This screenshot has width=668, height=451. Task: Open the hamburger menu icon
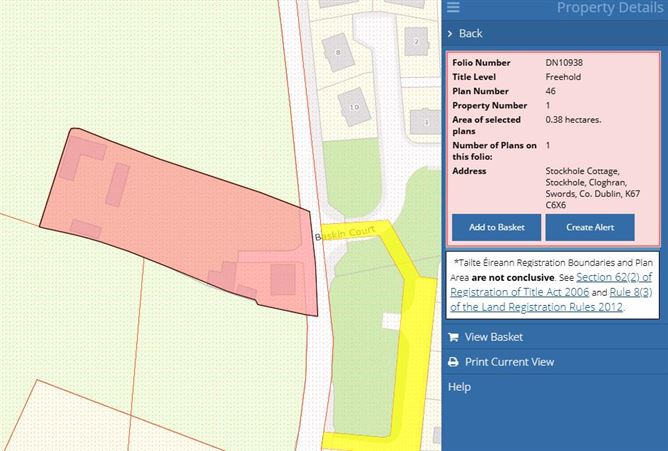coord(453,7)
